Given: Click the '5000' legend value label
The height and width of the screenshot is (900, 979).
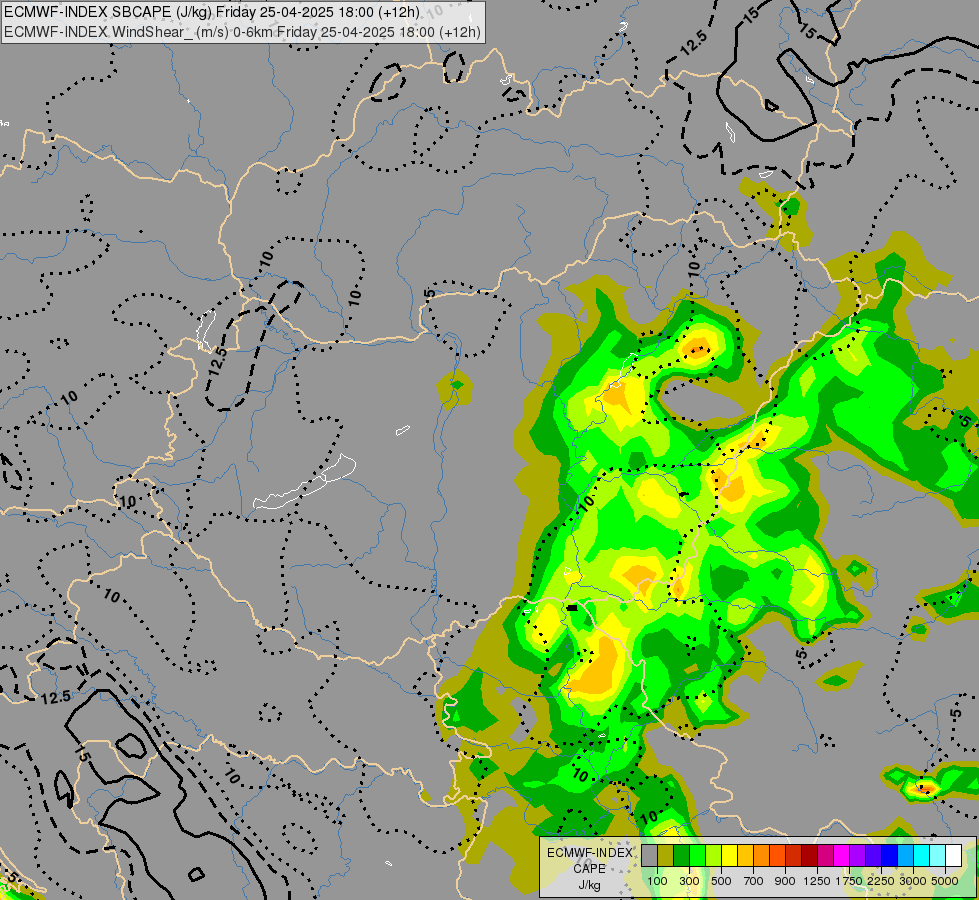Looking at the screenshot, I should 945,881.
